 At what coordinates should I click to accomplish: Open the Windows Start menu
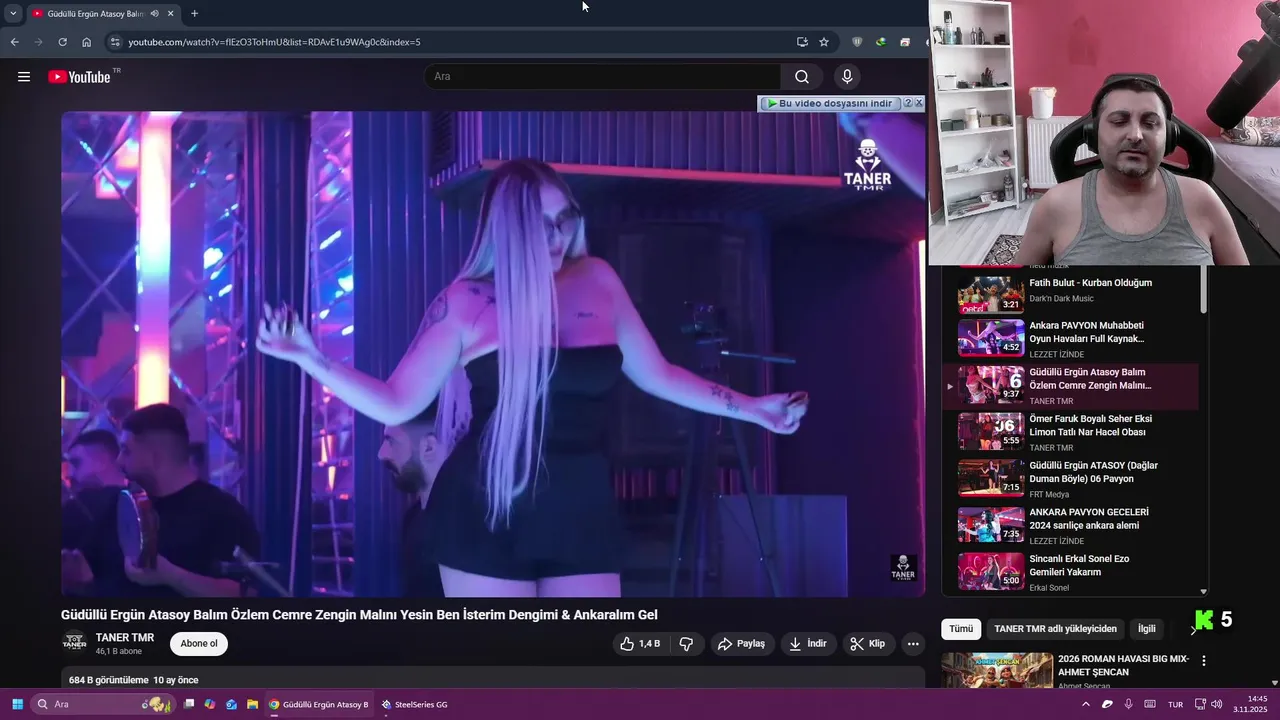pos(17,704)
